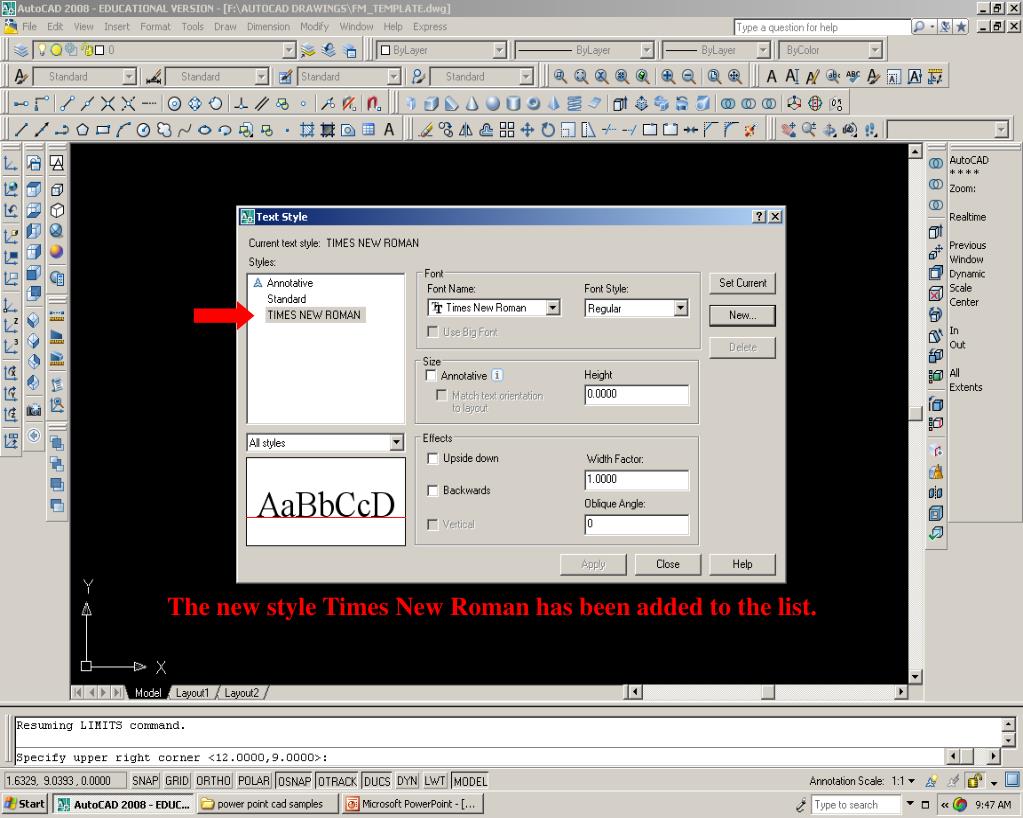Check the Upside down effect
The height and width of the screenshot is (818, 1023).
tap(432, 459)
